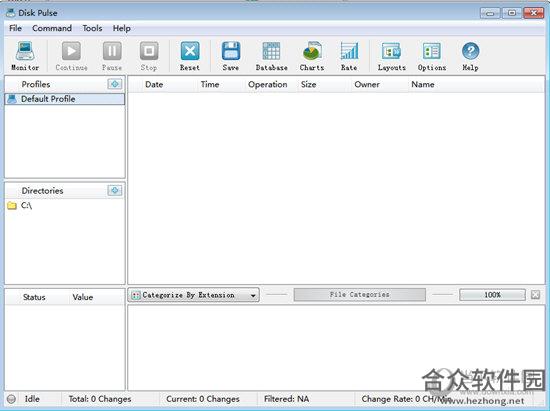This screenshot has height=411, width=550.
Task: Maximize the Disk Pulse window
Action: (512, 13)
